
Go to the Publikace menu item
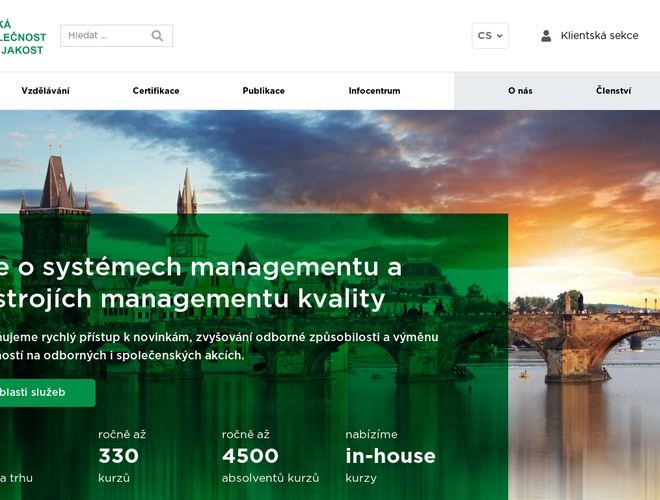tap(264, 91)
